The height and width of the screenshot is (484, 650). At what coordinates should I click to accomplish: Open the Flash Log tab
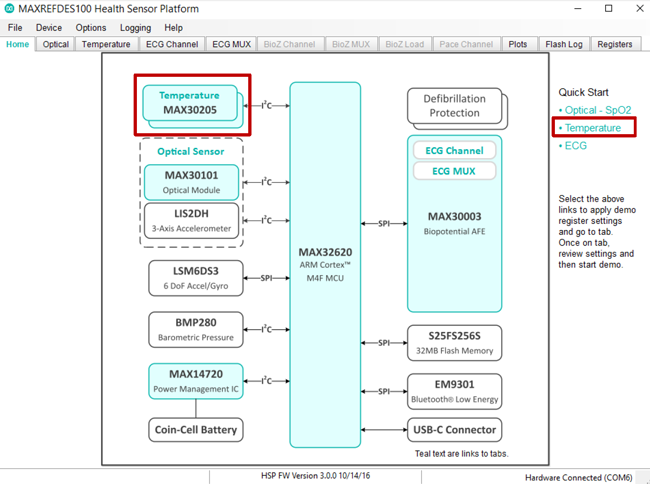coord(564,44)
